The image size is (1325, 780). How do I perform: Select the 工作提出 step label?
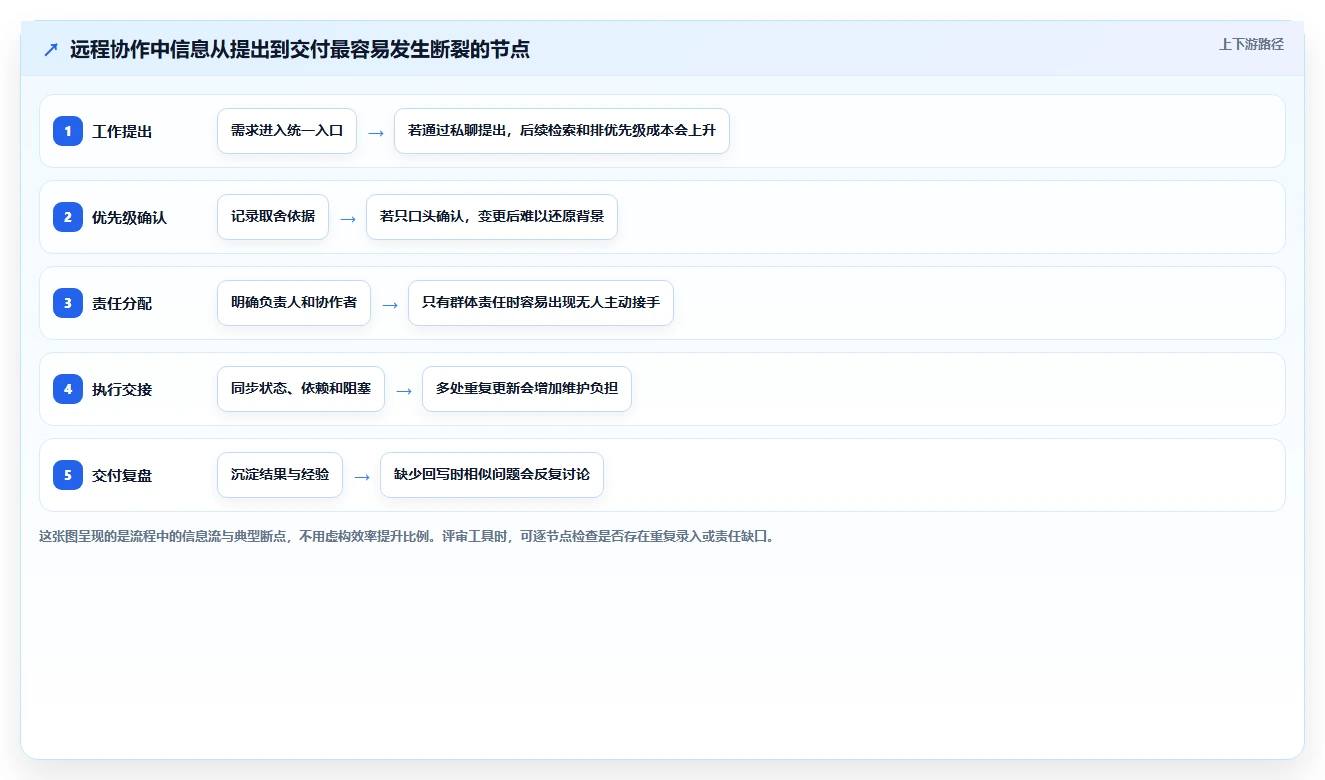pyautogui.click(x=122, y=131)
